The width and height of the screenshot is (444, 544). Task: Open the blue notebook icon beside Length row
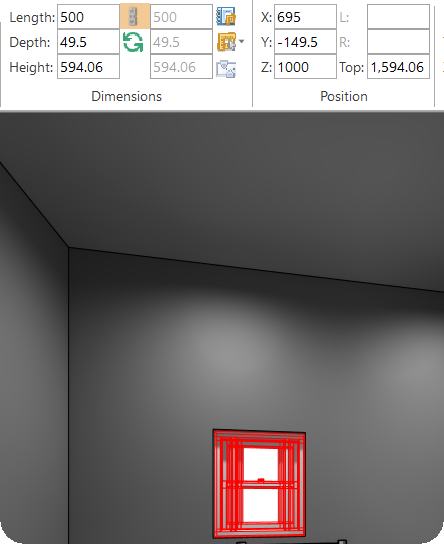point(226,16)
